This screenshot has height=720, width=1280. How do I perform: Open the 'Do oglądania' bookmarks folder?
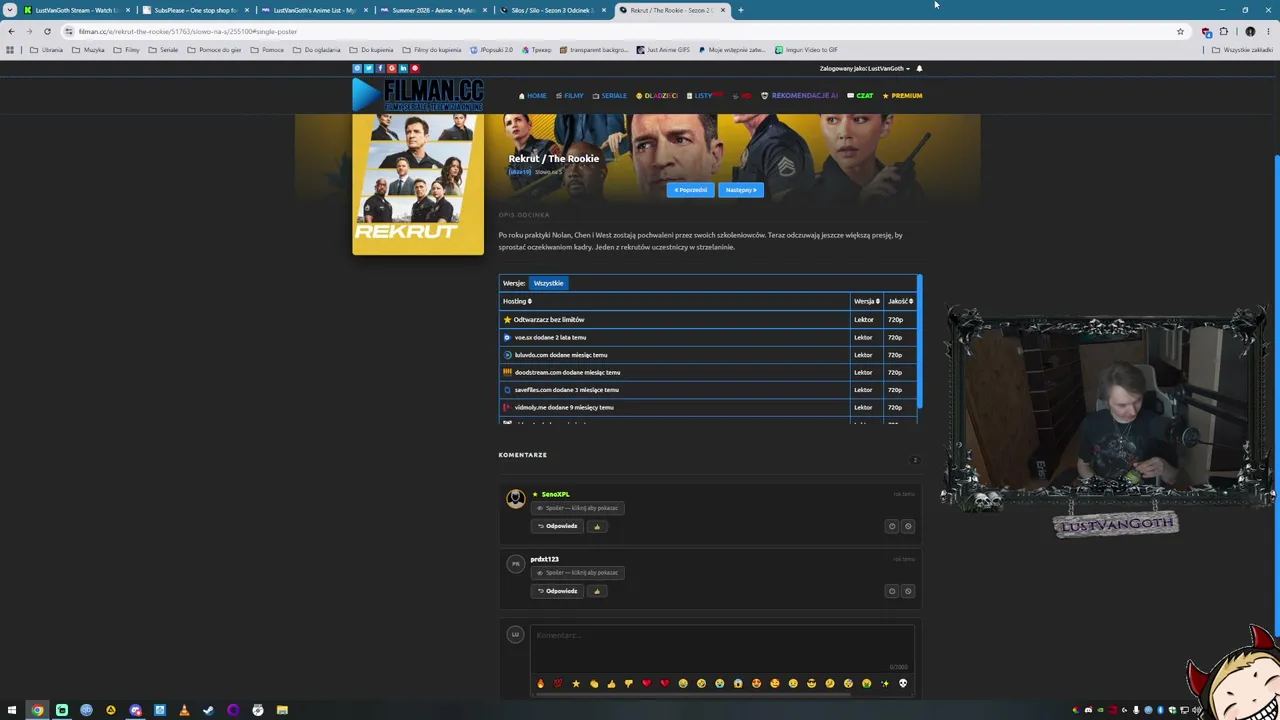(316, 50)
